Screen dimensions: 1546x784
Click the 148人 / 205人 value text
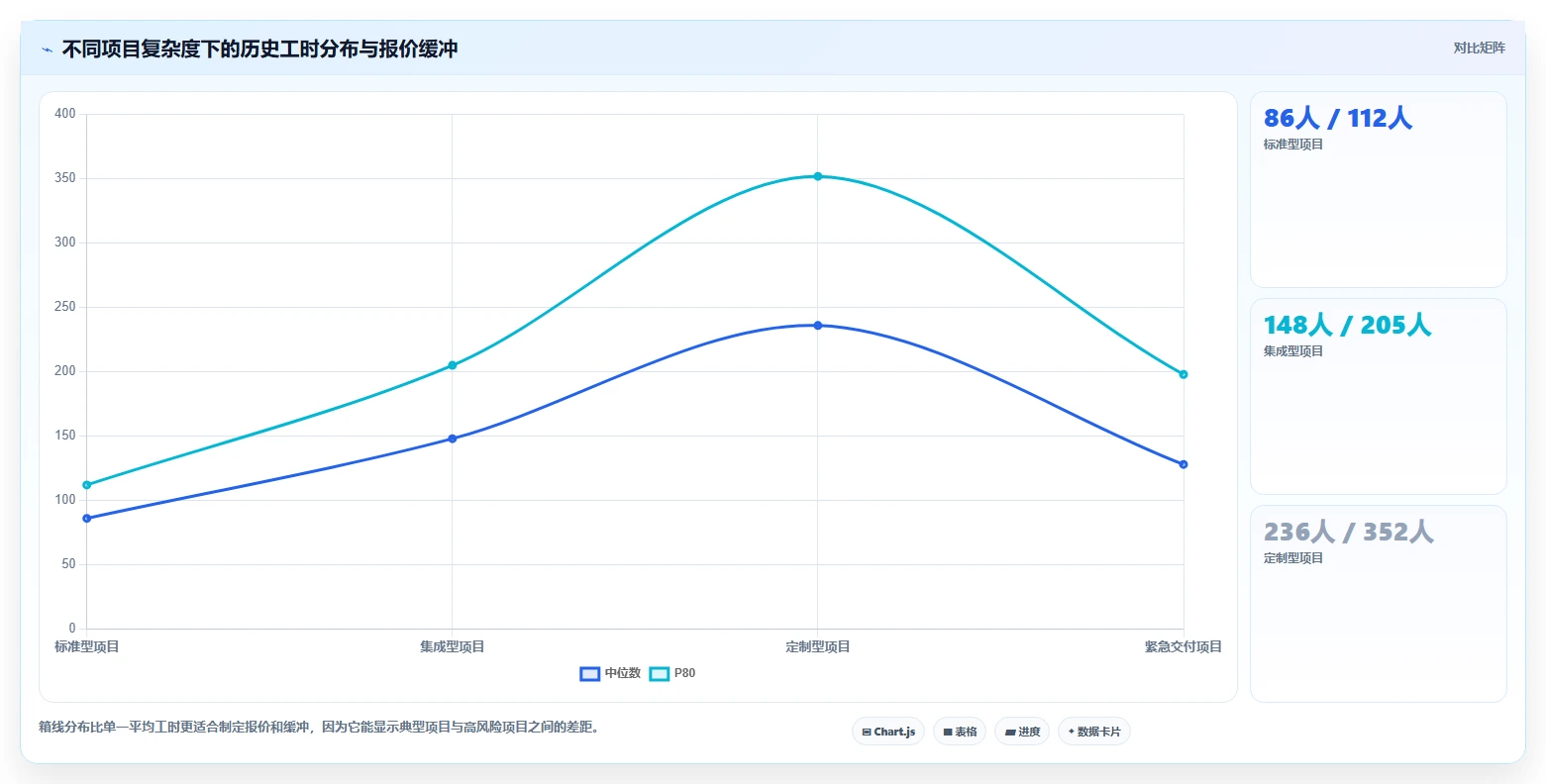point(1347,326)
